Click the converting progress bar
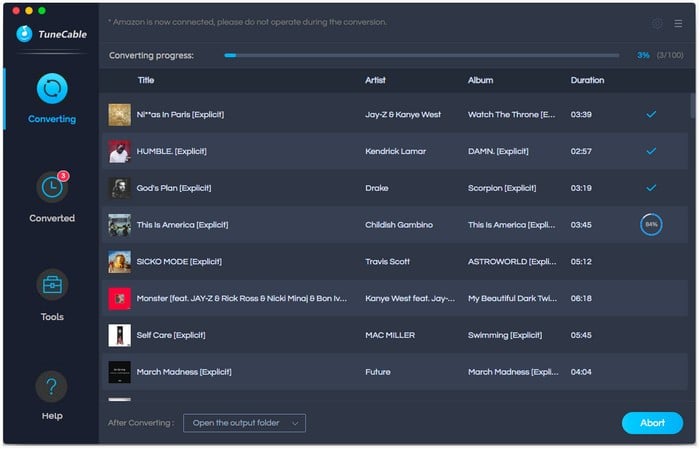Viewport: 700px width, 449px height. click(x=421, y=55)
